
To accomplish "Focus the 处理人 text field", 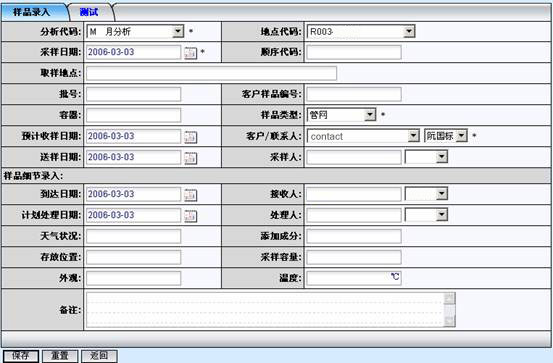I will click(354, 215).
